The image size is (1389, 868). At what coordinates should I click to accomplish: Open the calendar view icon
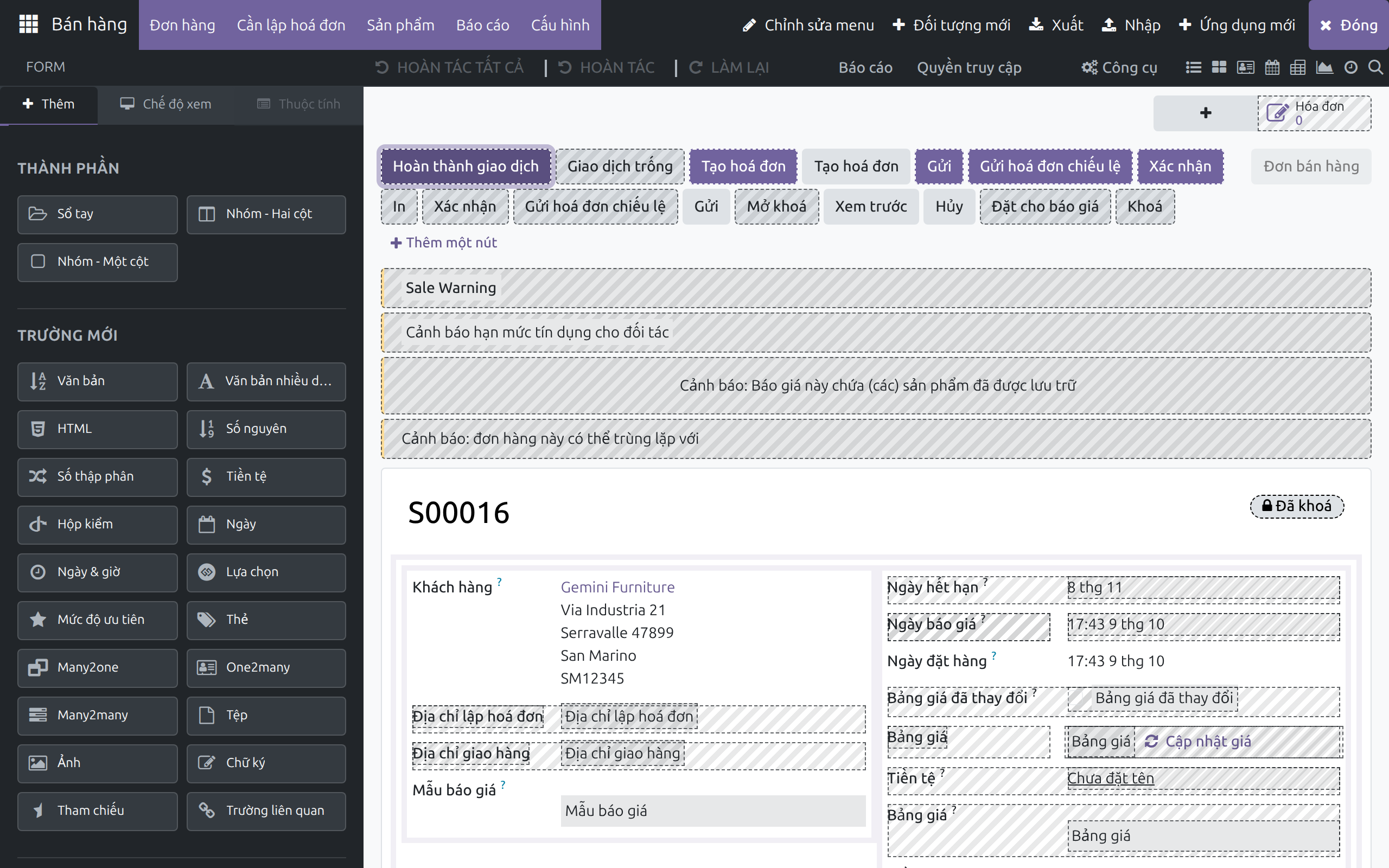[1272, 67]
